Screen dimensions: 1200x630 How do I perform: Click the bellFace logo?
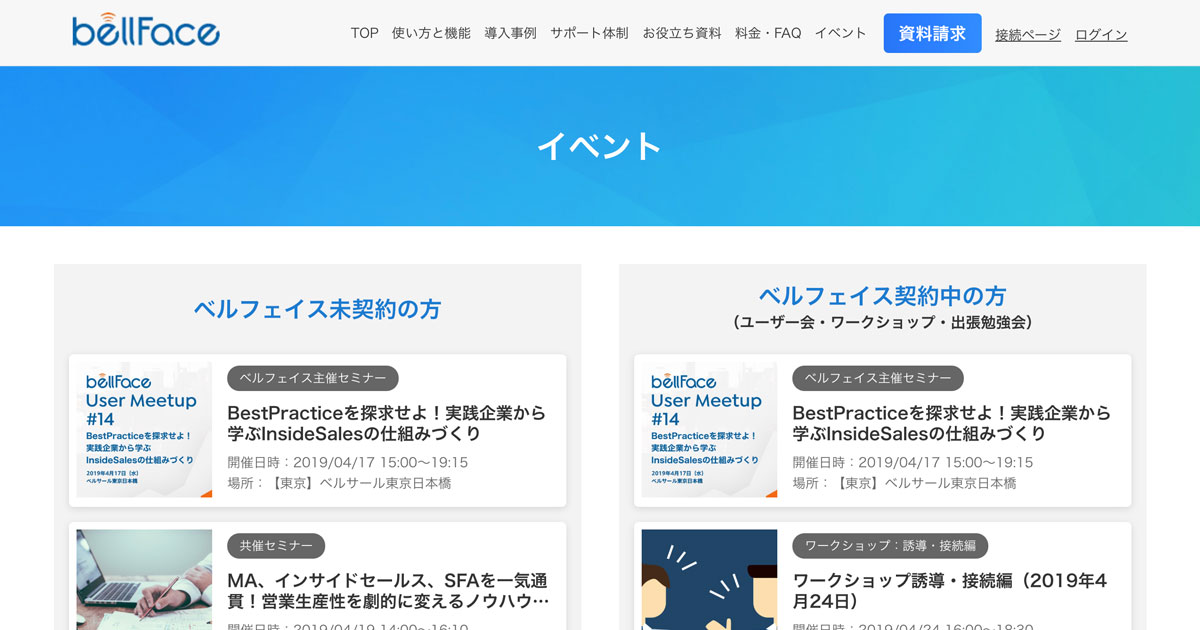pos(146,30)
